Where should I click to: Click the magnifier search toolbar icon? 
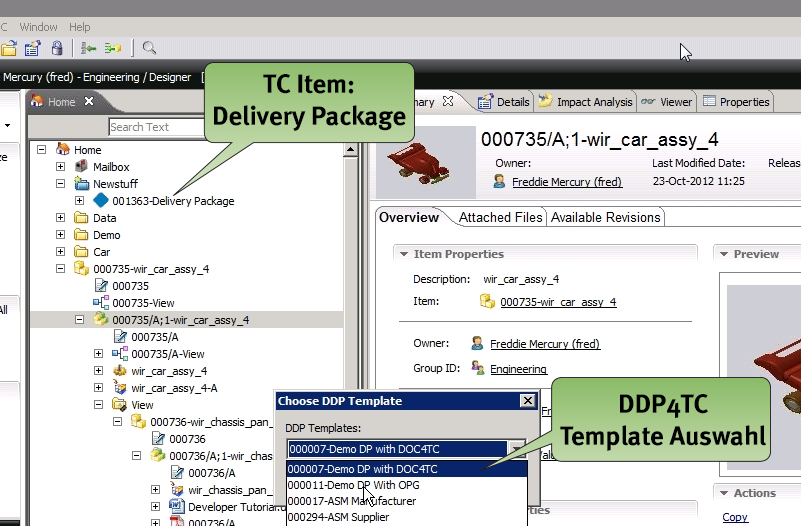[x=149, y=49]
